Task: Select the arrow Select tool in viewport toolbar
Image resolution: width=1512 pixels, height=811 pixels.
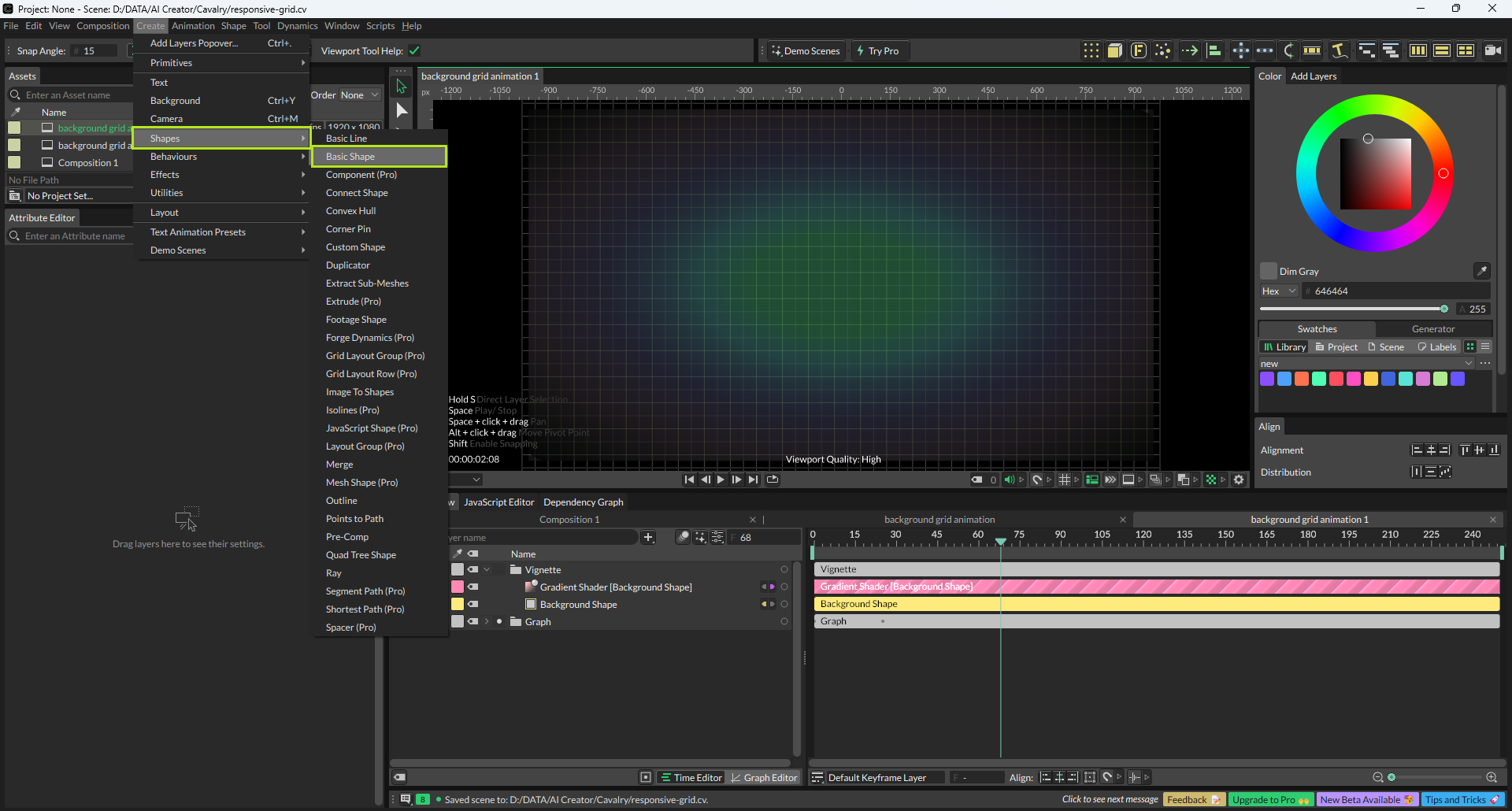Action: (x=402, y=86)
